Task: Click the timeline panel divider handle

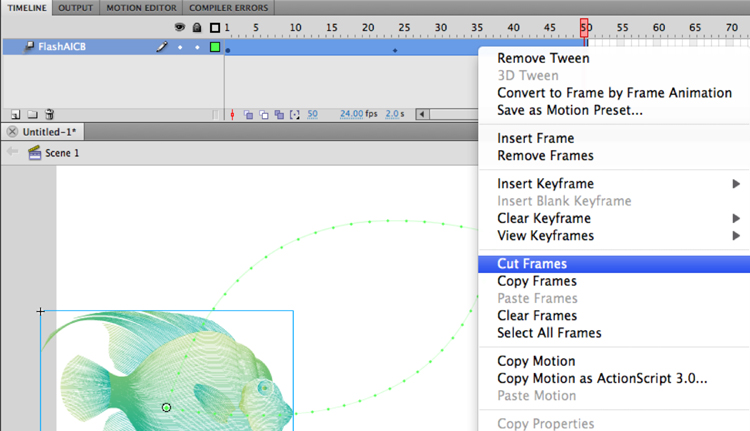Action: (216, 114)
